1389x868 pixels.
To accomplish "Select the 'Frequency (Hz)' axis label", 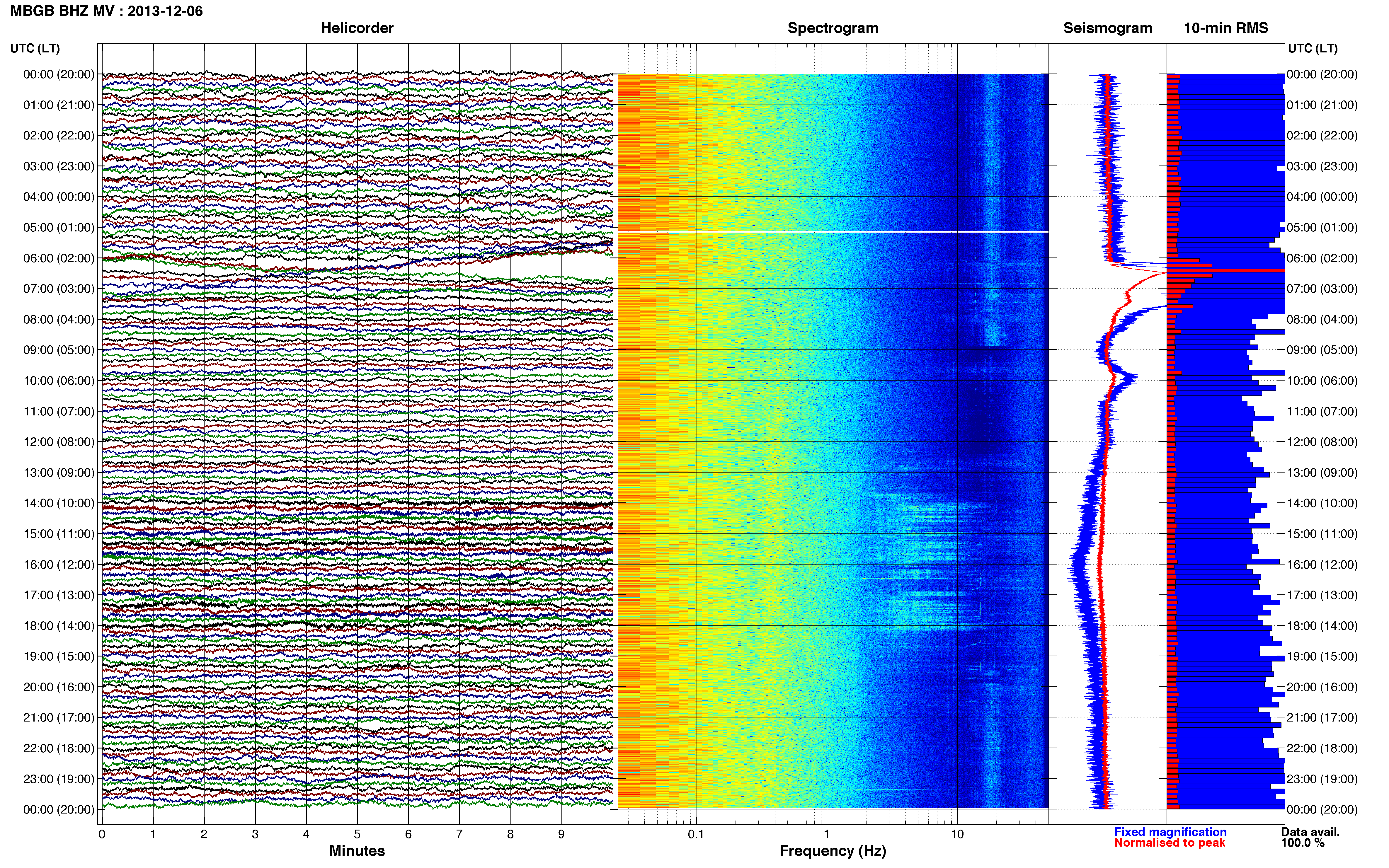I will point(833,851).
